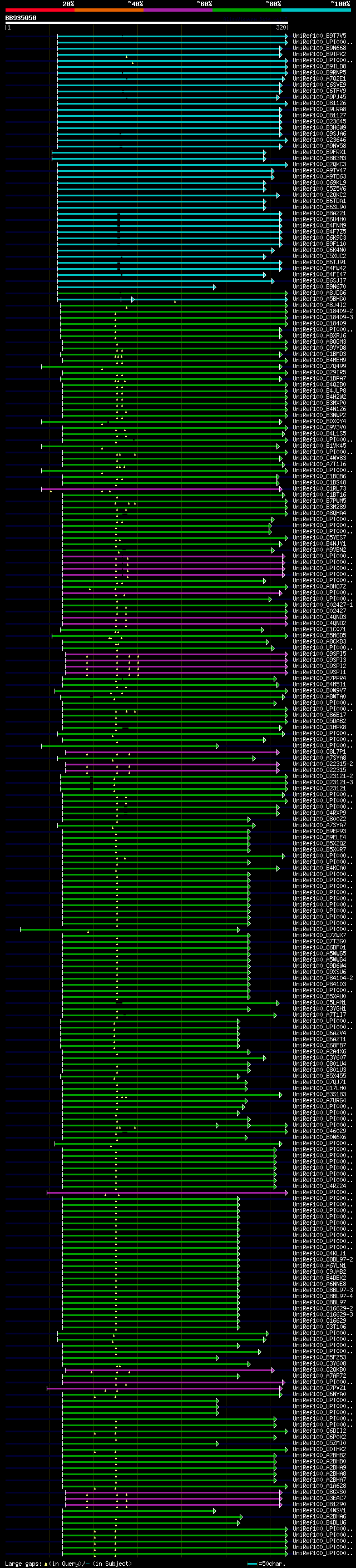Open UniRef100_Q9SJA6 hit
Screen dimensions: 356x1568
click(319, 134)
